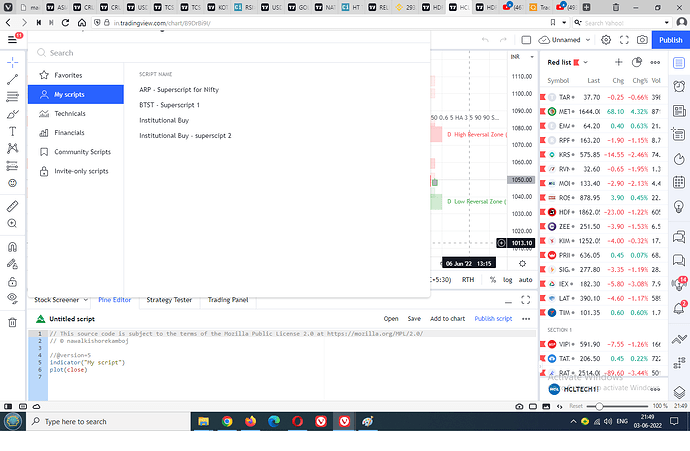Click the Publish script link
Screen dimensions: 690x451
(x=493, y=319)
